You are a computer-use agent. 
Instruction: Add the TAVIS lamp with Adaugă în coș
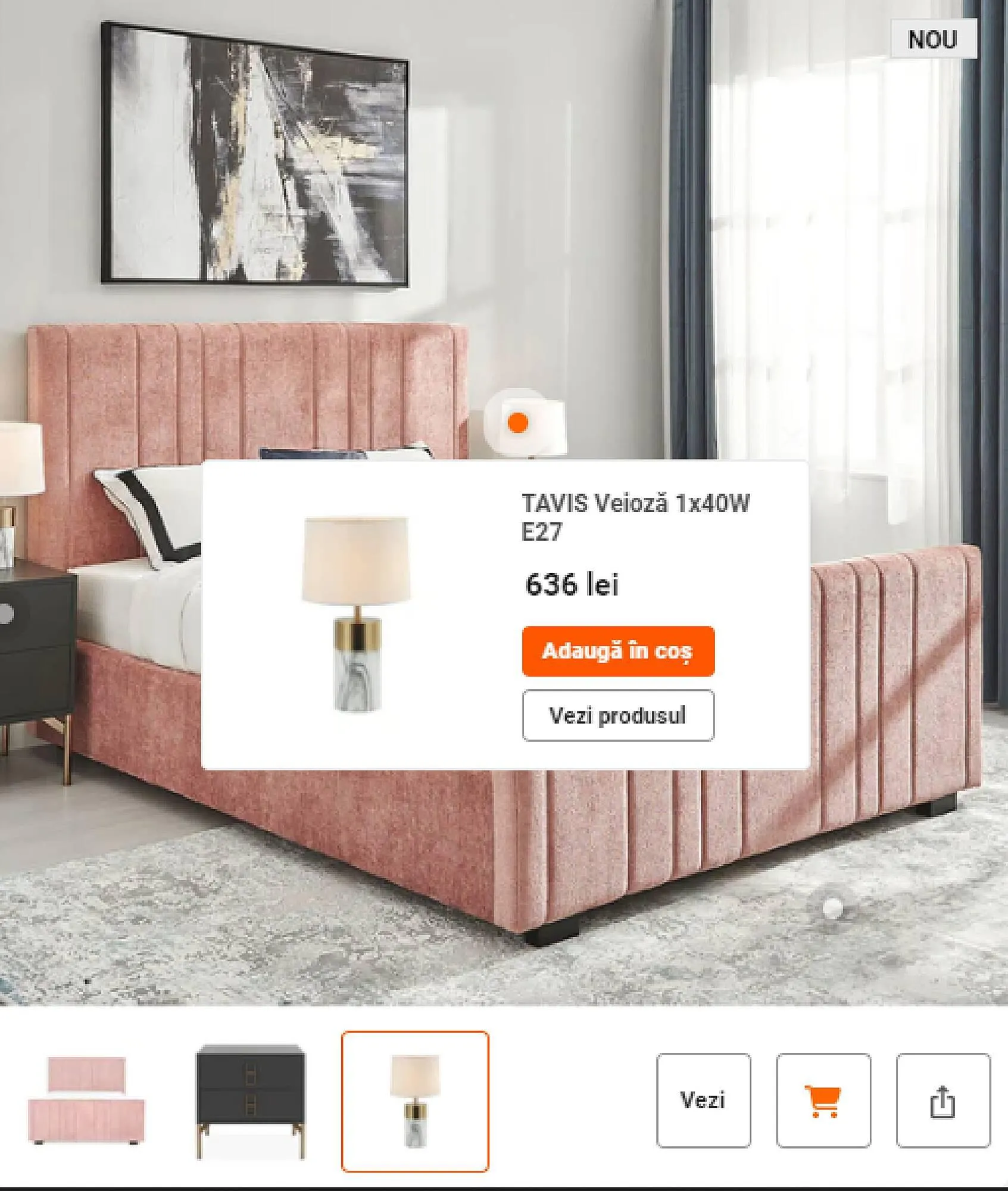[x=618, y=651]
